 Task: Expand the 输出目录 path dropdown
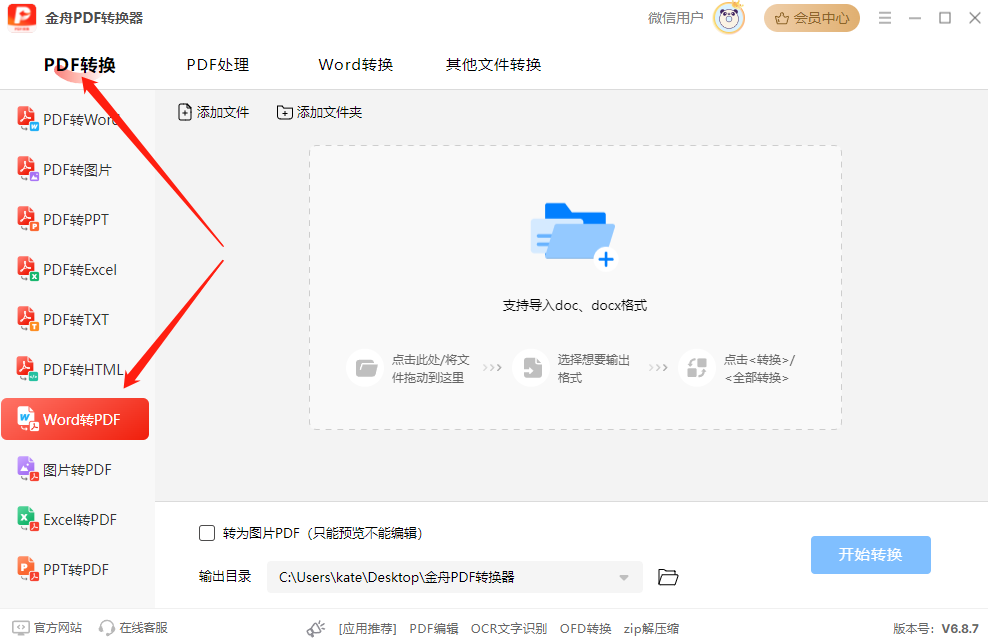(x=624, y=577)
